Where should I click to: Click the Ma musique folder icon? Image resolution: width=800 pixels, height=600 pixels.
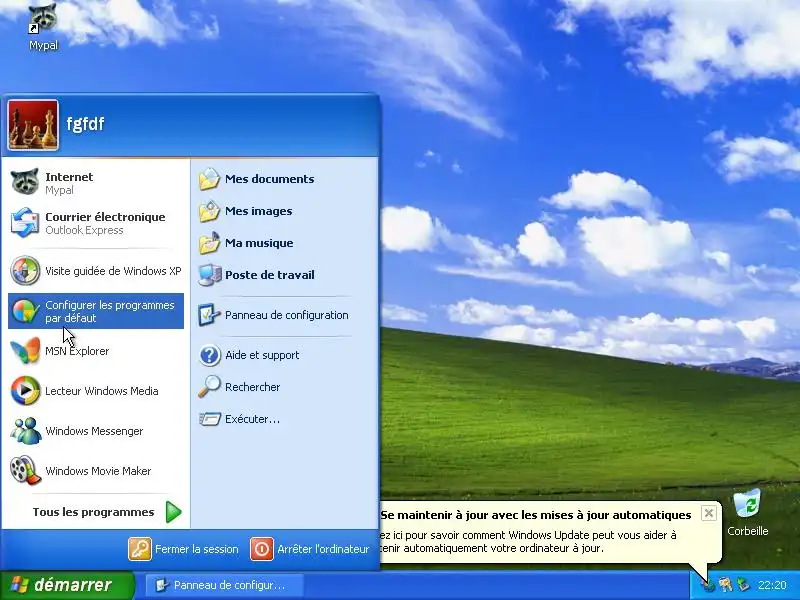click(x=209, y=243)
